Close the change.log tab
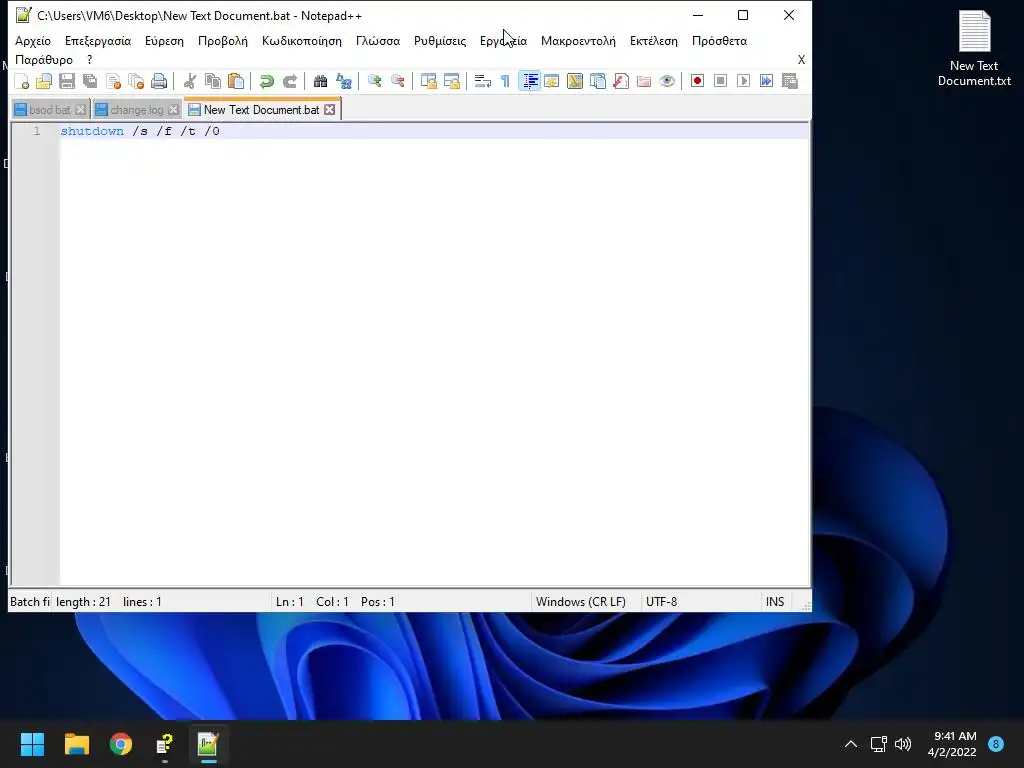1024x768 pixels. pyautogui.click(x=174, y=110)
